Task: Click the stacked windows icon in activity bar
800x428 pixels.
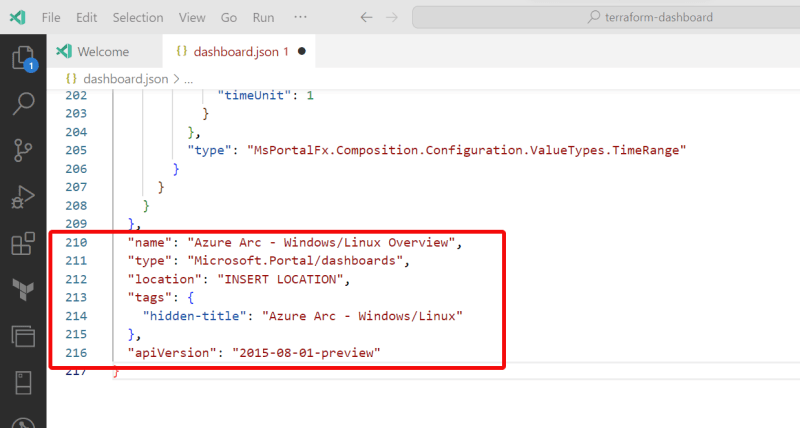Action: (x=23, y=336)
